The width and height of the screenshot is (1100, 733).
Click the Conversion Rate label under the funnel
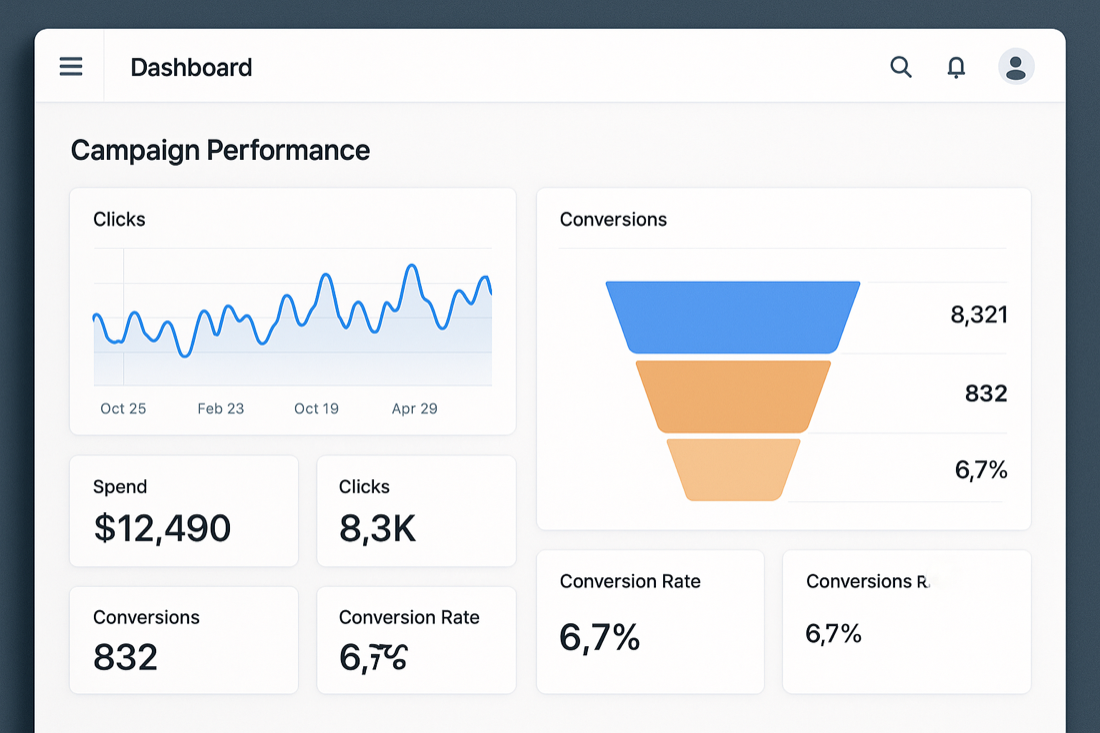(630, 581)
